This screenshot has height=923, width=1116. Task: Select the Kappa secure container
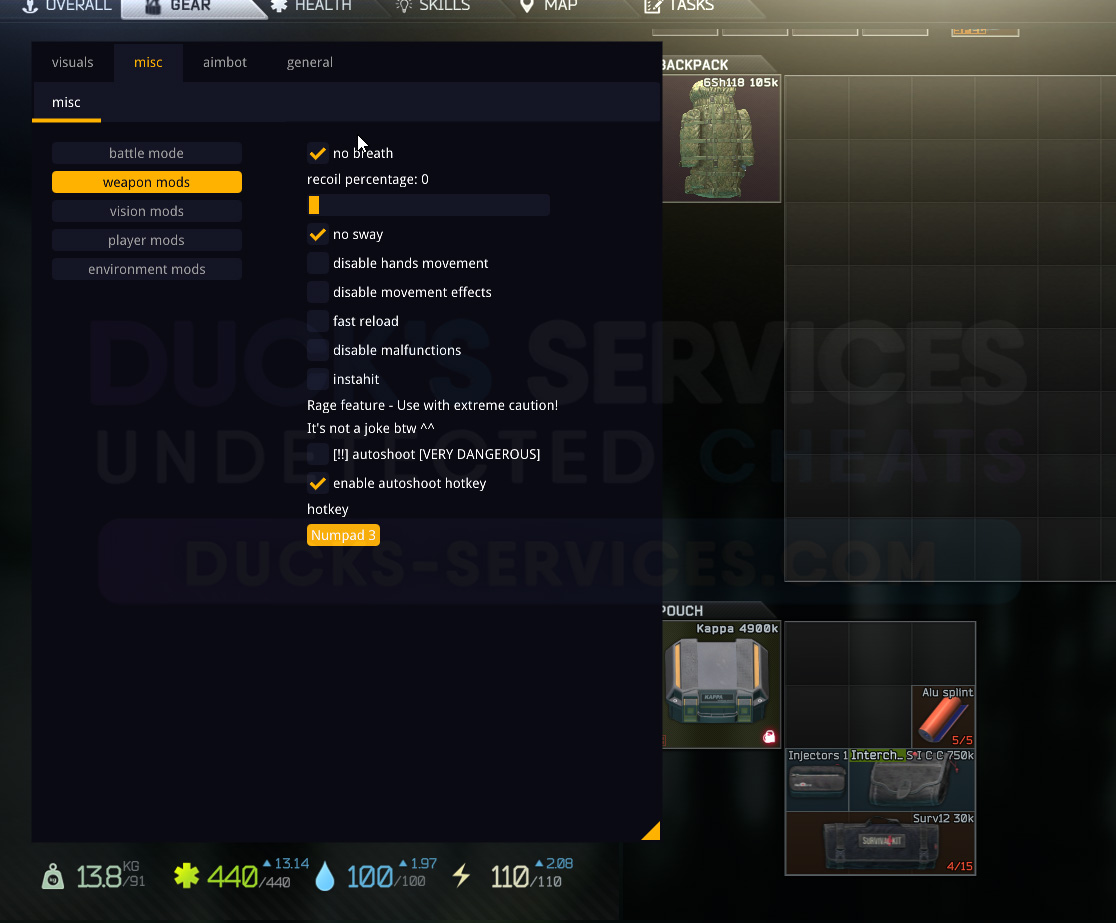(x=721, y=685)
